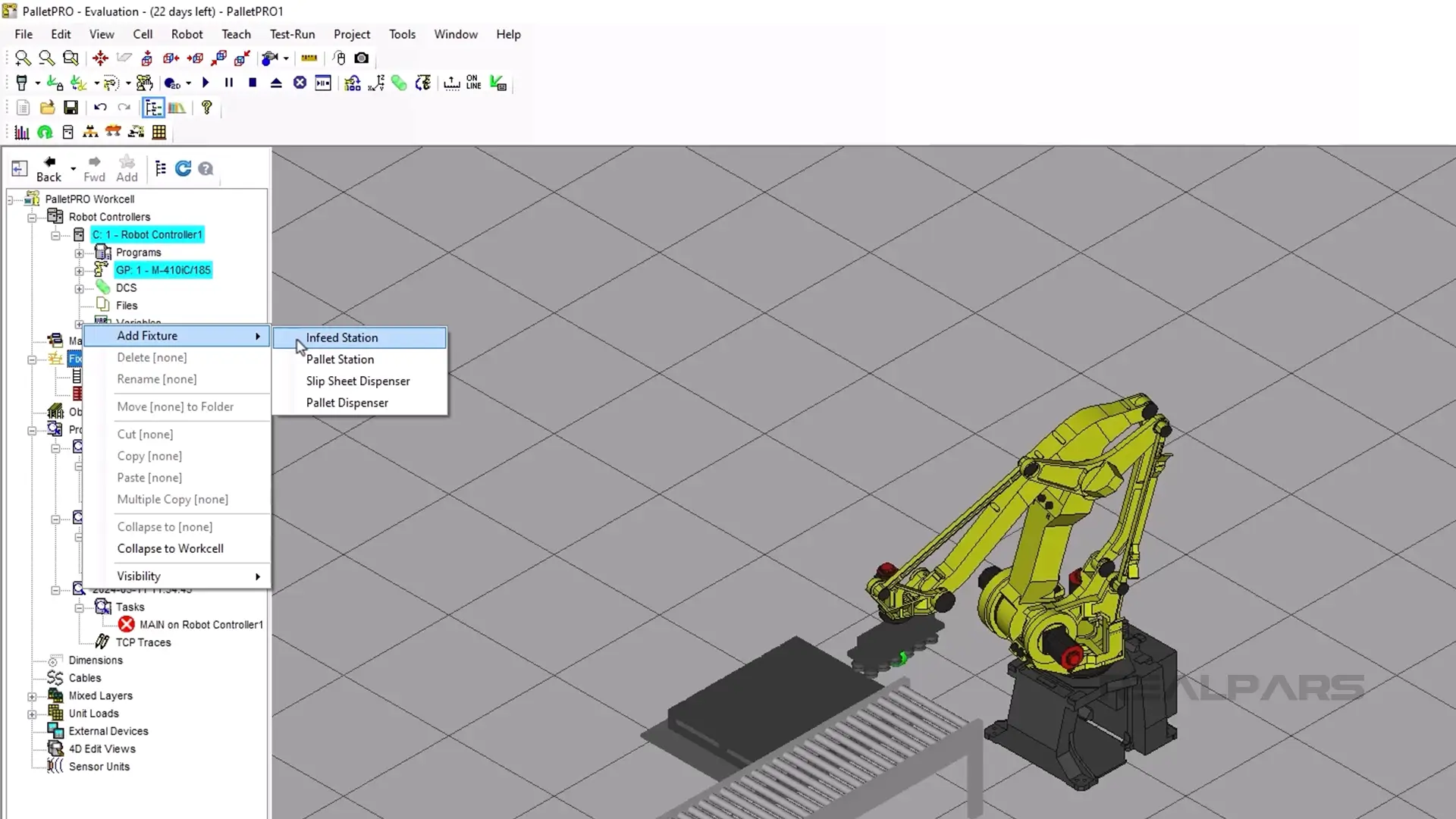The width and height of the screenshot is (1456, 819).
Task: Open the teach pendant icon
Action: [22, 83]
